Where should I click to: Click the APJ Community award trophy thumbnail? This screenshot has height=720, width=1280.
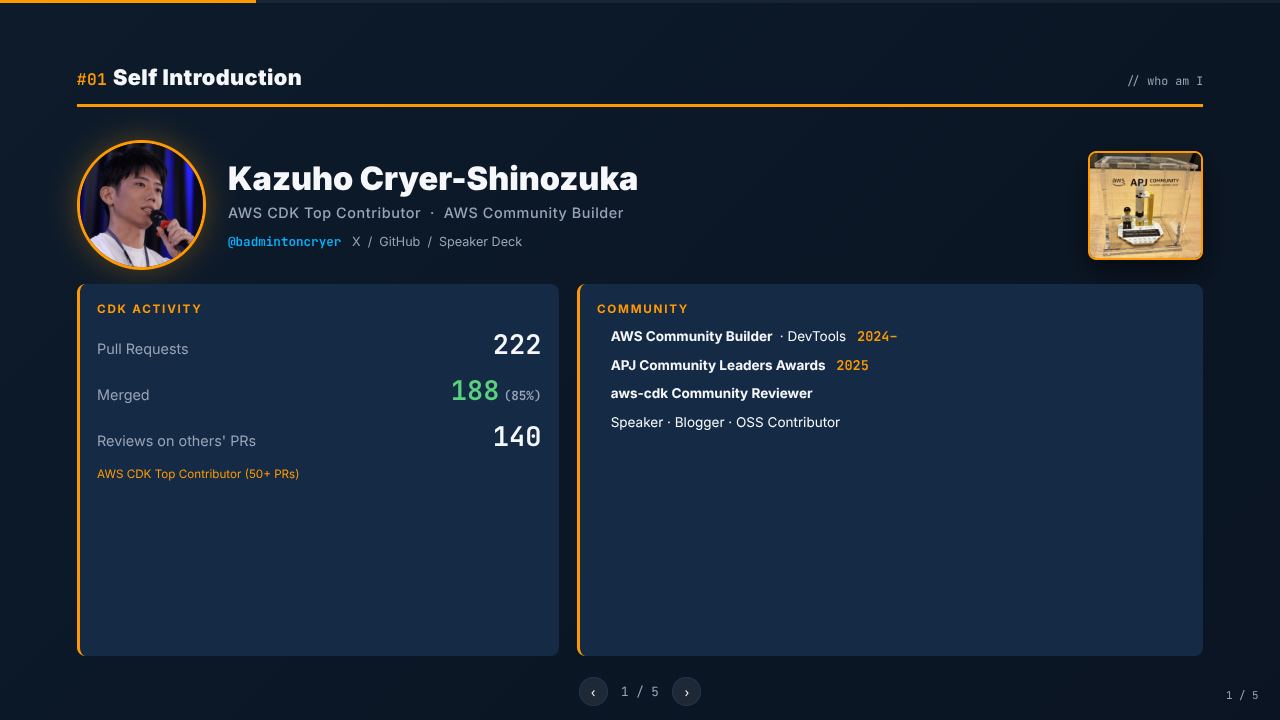coord(1145,205)
